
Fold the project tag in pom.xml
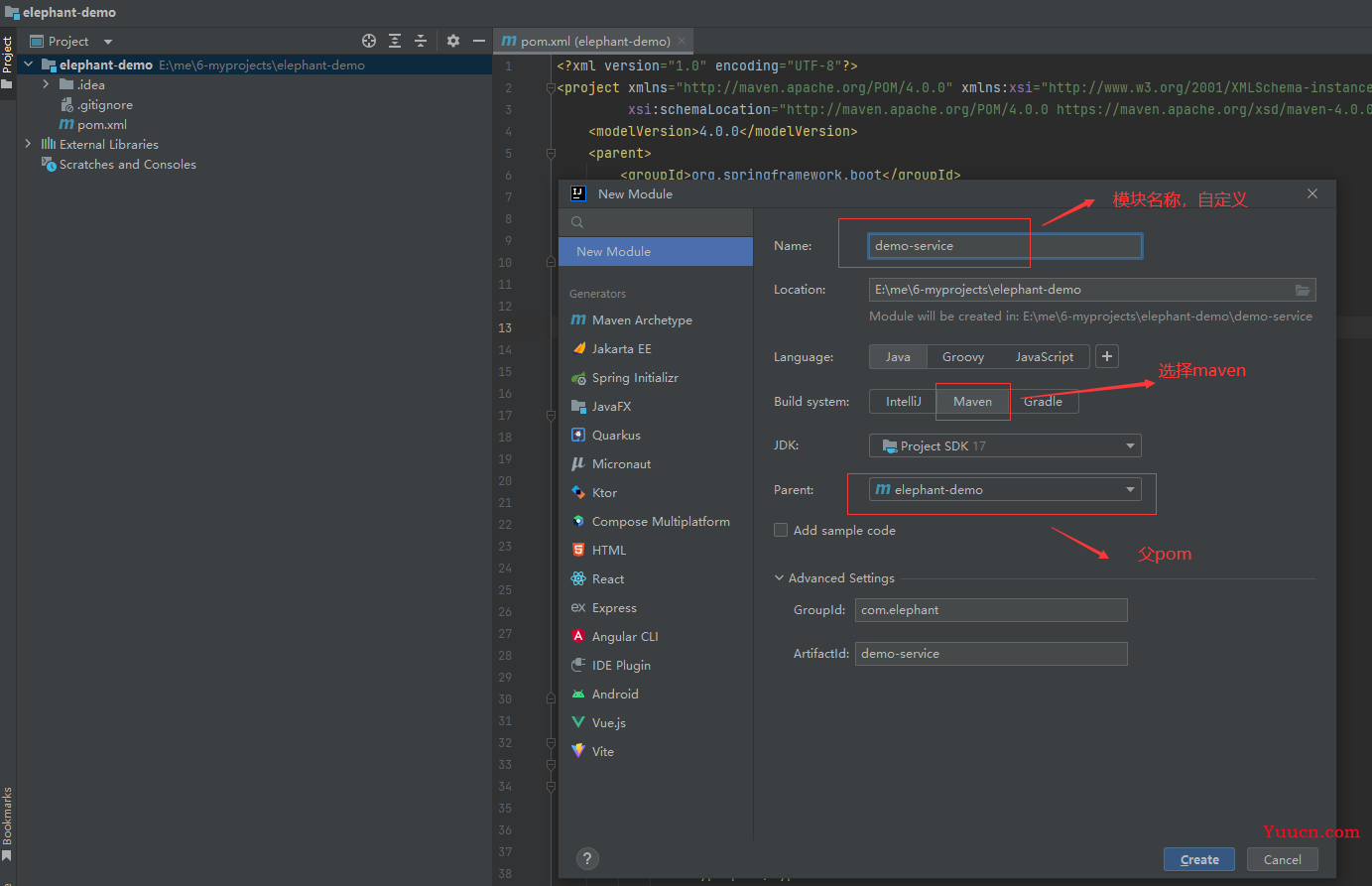pyautogui.click(x=551, y=87)
